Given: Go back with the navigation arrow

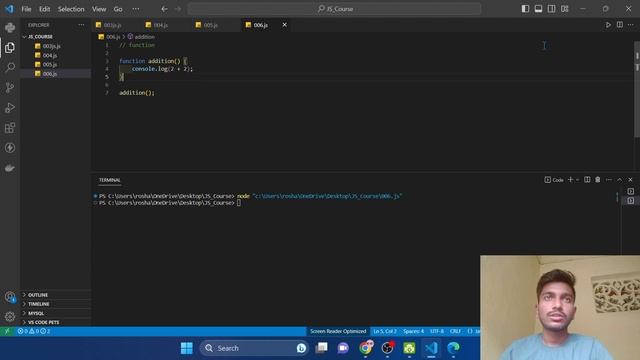Looking at the screenshot, I should (164, 9).
